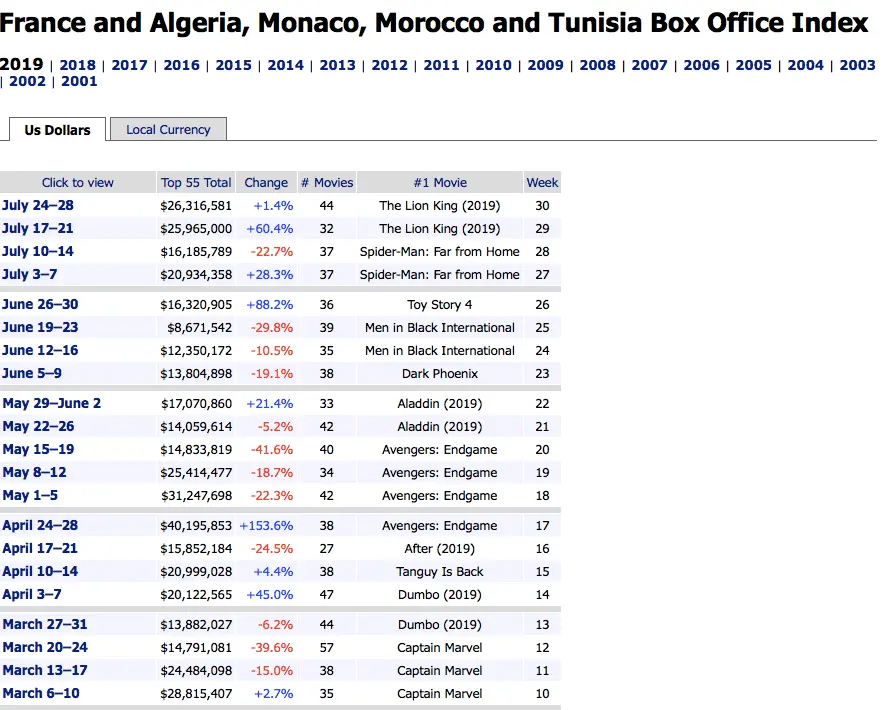Switch to the Local Currency tab
Viewport: 894px width, 710px height.
pyautogui.click(x=168, y=130)
